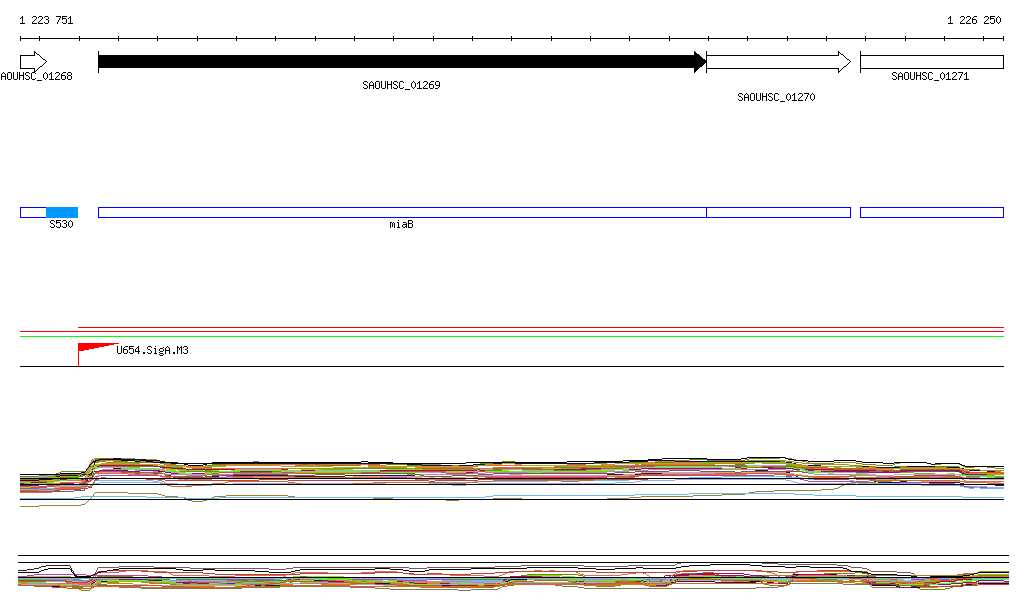
Task: Click the SAOUHSC_01270 text label
Action: click(776, 98)
